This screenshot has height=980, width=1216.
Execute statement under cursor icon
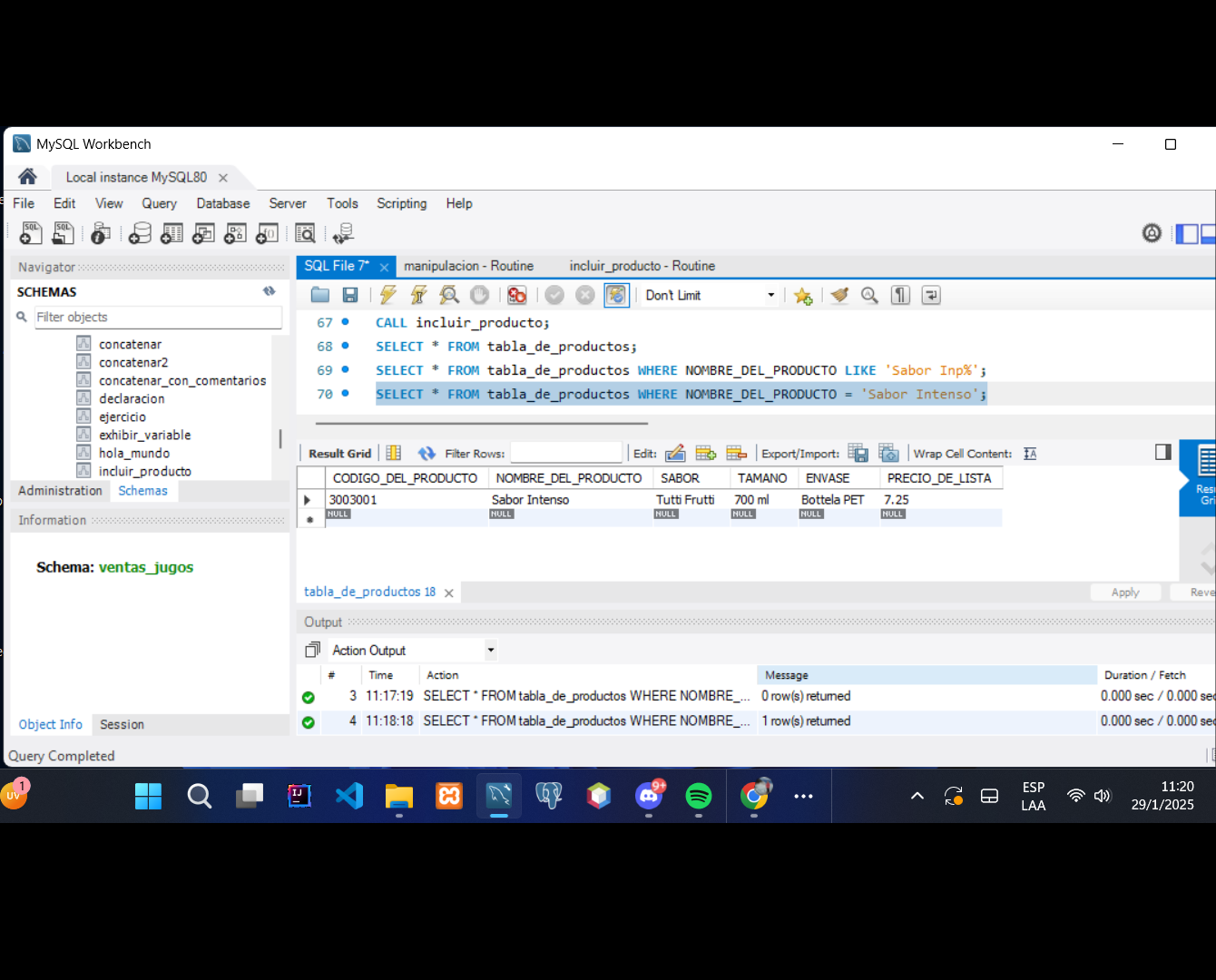pos(418,295)
